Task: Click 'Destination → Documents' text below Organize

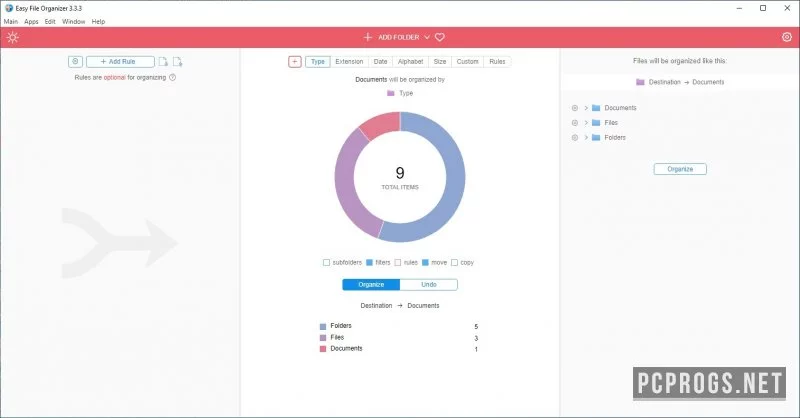Action: [400, 306]
